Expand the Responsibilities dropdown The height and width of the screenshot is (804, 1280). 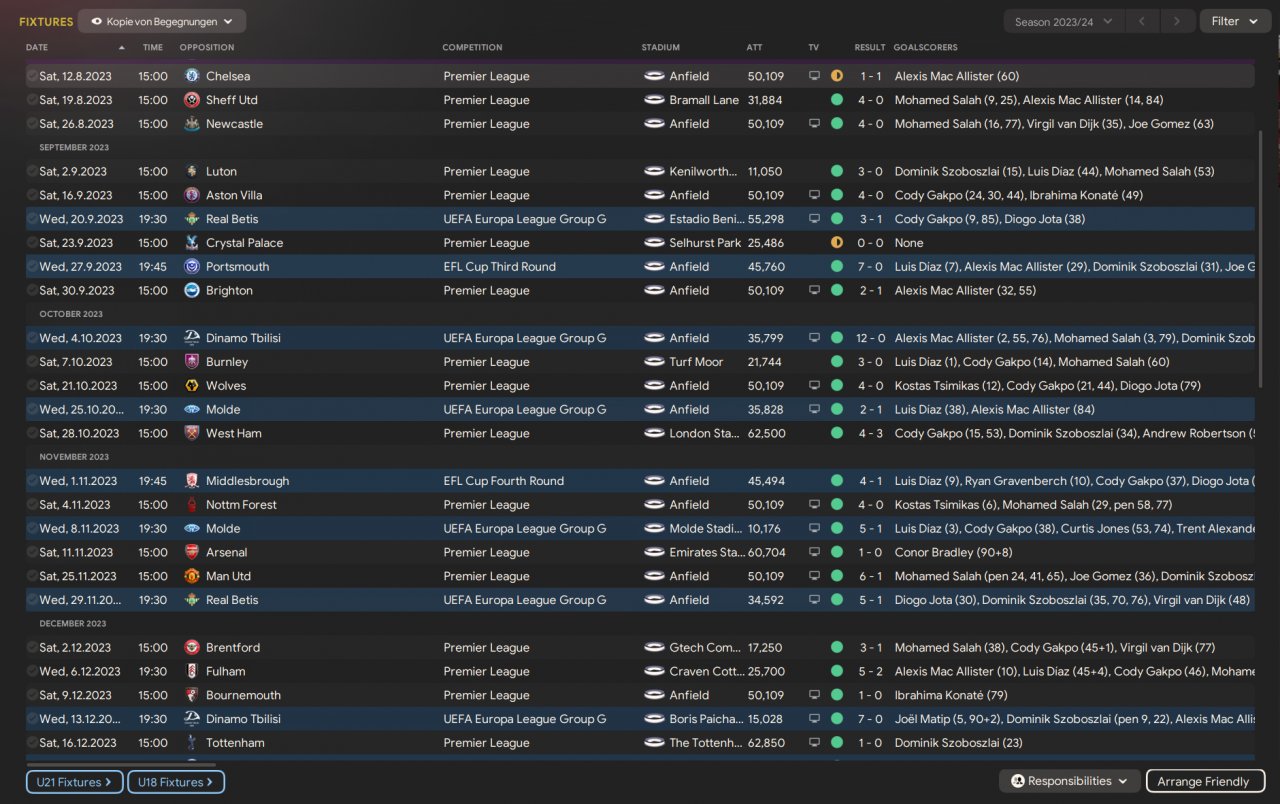[1070, 781]
